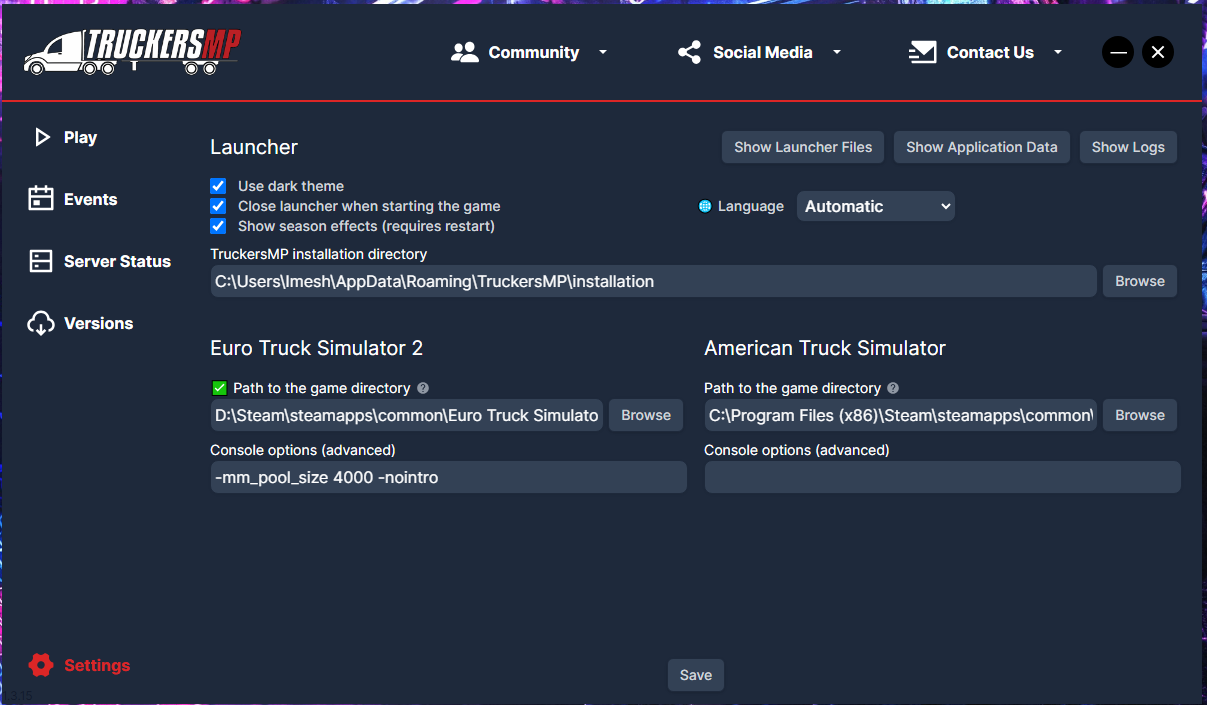1207x705 pixels.
Task: Uncheck Show season effects option
Action: point(218,226)
